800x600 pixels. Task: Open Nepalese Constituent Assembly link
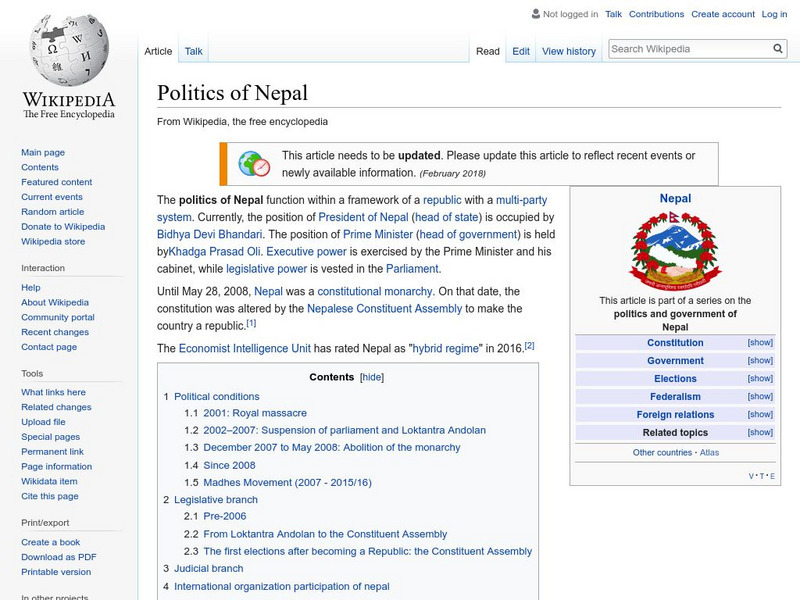coord(384,309)
